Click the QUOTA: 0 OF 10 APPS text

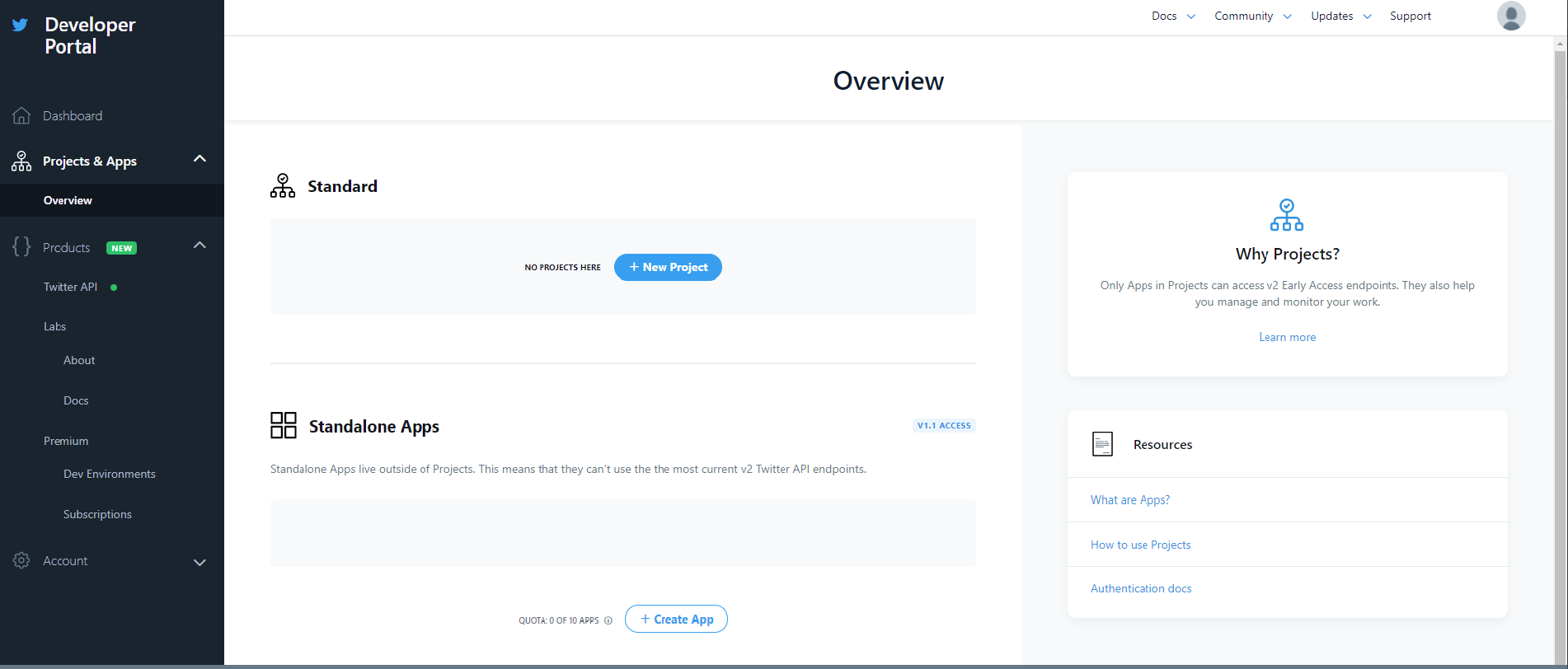pos(559,620)
